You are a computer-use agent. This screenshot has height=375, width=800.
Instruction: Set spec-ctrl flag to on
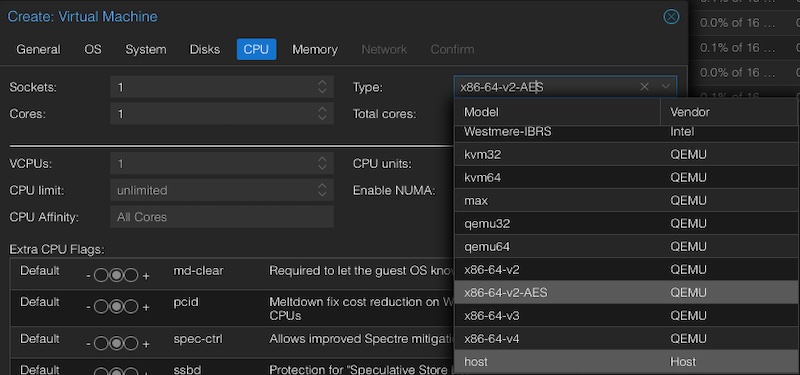point(132,343)
